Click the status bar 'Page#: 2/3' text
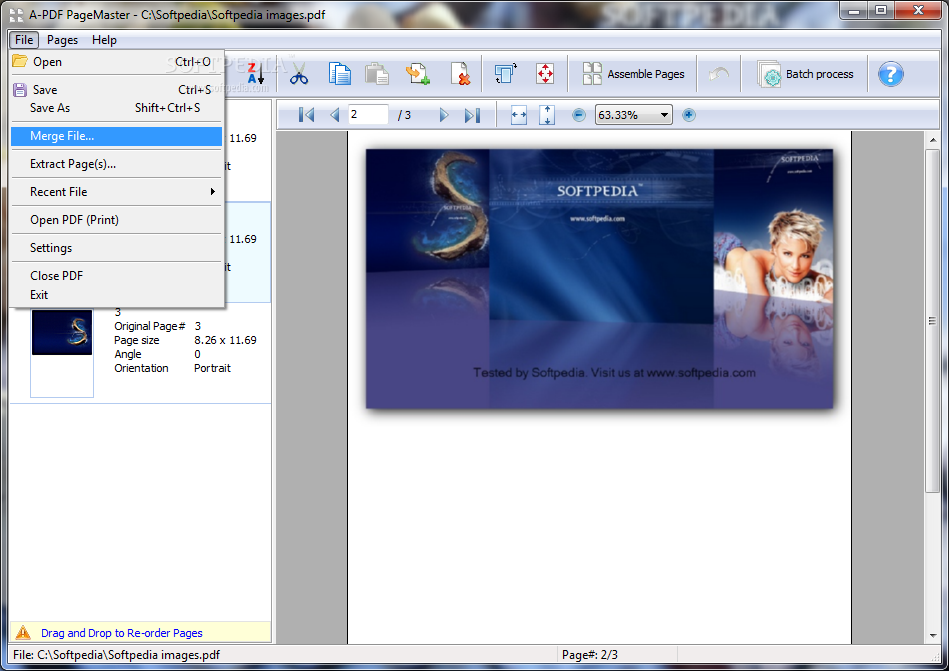This screenshot has width=949, height=671. [589, 655]
